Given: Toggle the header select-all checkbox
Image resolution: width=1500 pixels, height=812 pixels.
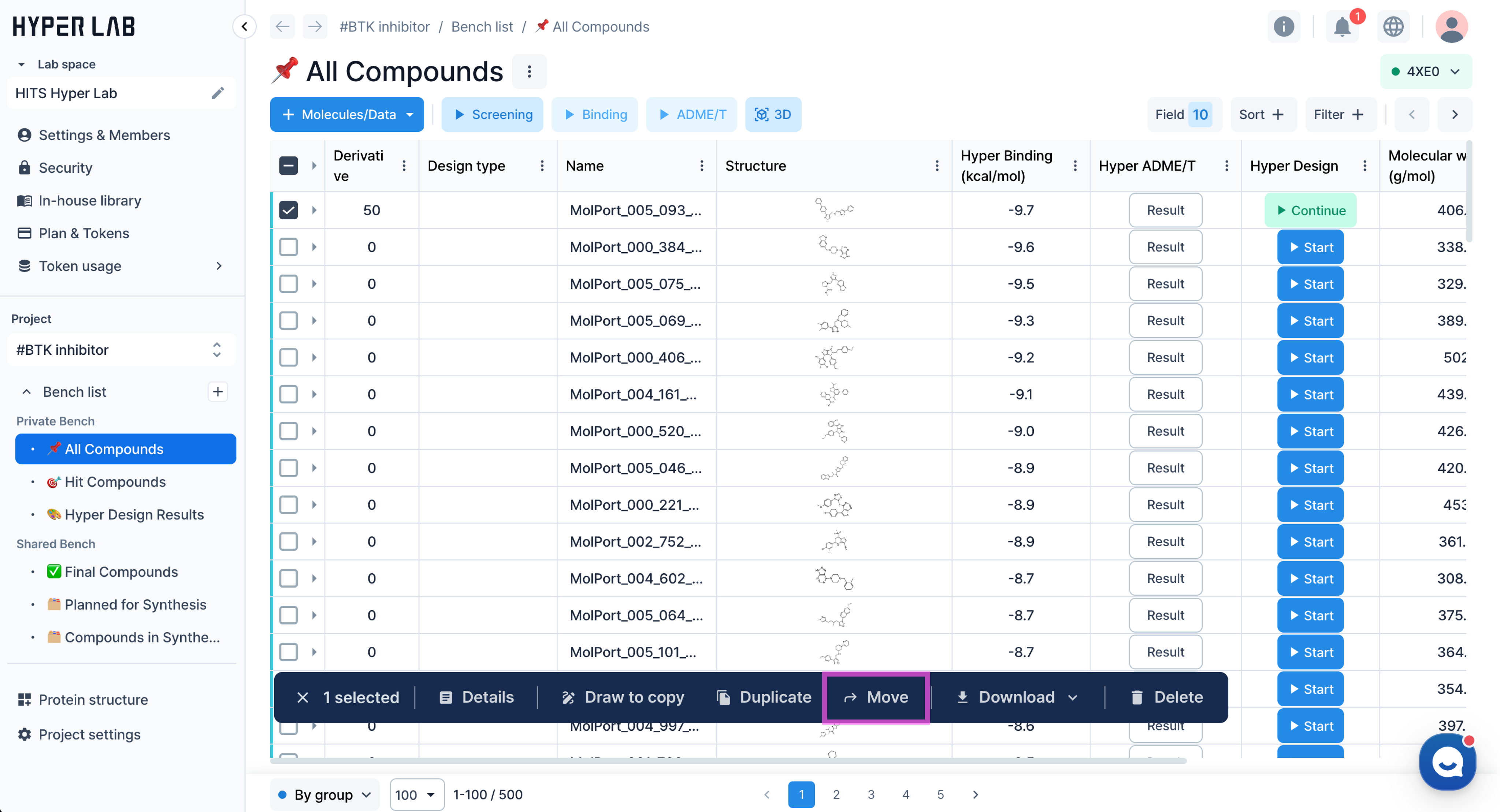Looking at the screenshot, I should (x=289, y=166).
